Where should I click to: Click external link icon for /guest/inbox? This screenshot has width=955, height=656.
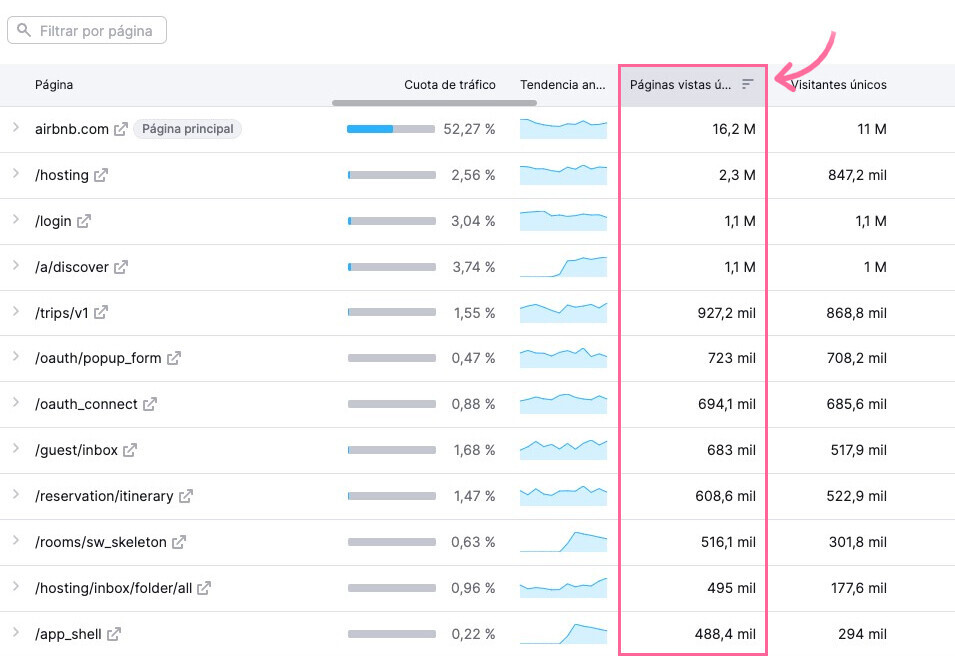(x=130, y=450)
